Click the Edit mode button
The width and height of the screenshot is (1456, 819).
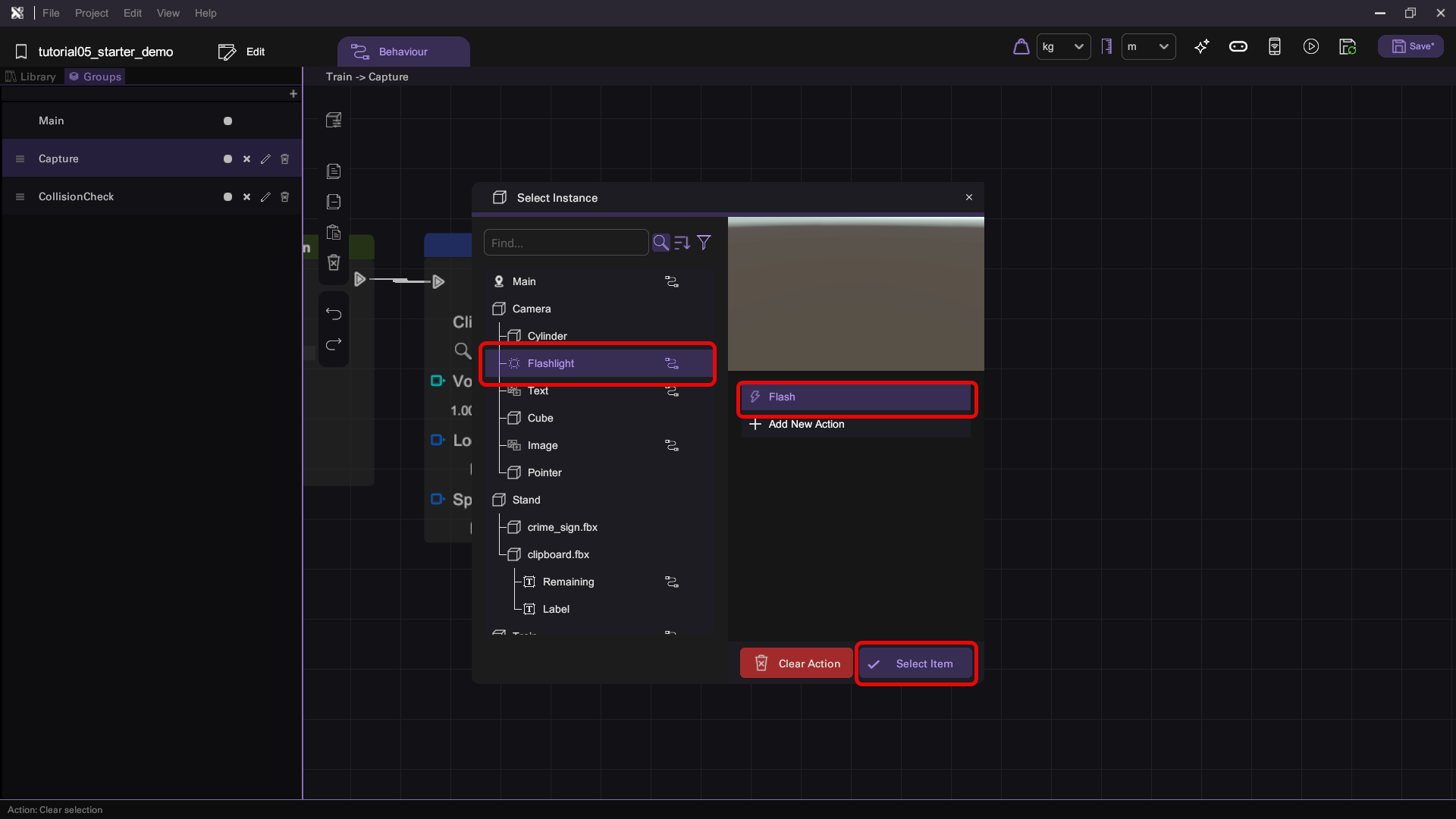click(242, 52)
